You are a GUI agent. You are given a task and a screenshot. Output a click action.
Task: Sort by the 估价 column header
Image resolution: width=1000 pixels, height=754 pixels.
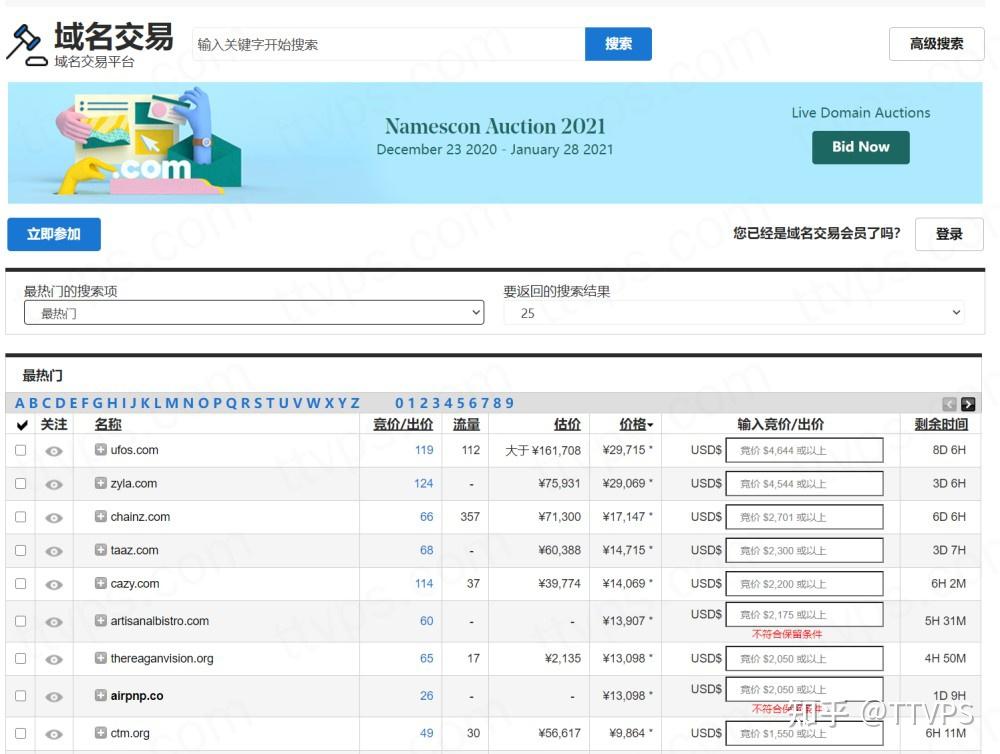pos(567,424)
